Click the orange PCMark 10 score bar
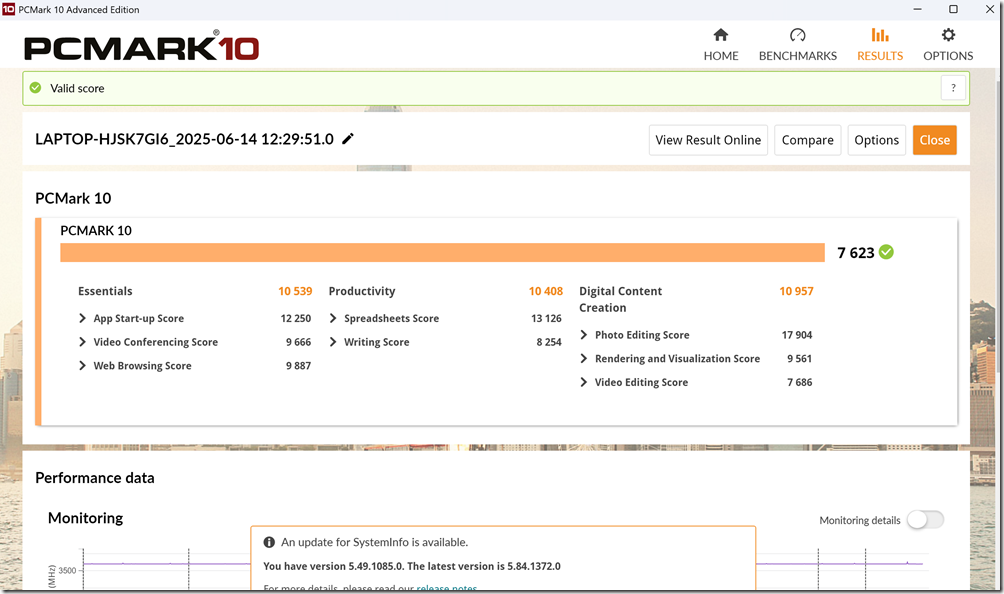The image size is (1004, 594). click(x=442, y=253)
